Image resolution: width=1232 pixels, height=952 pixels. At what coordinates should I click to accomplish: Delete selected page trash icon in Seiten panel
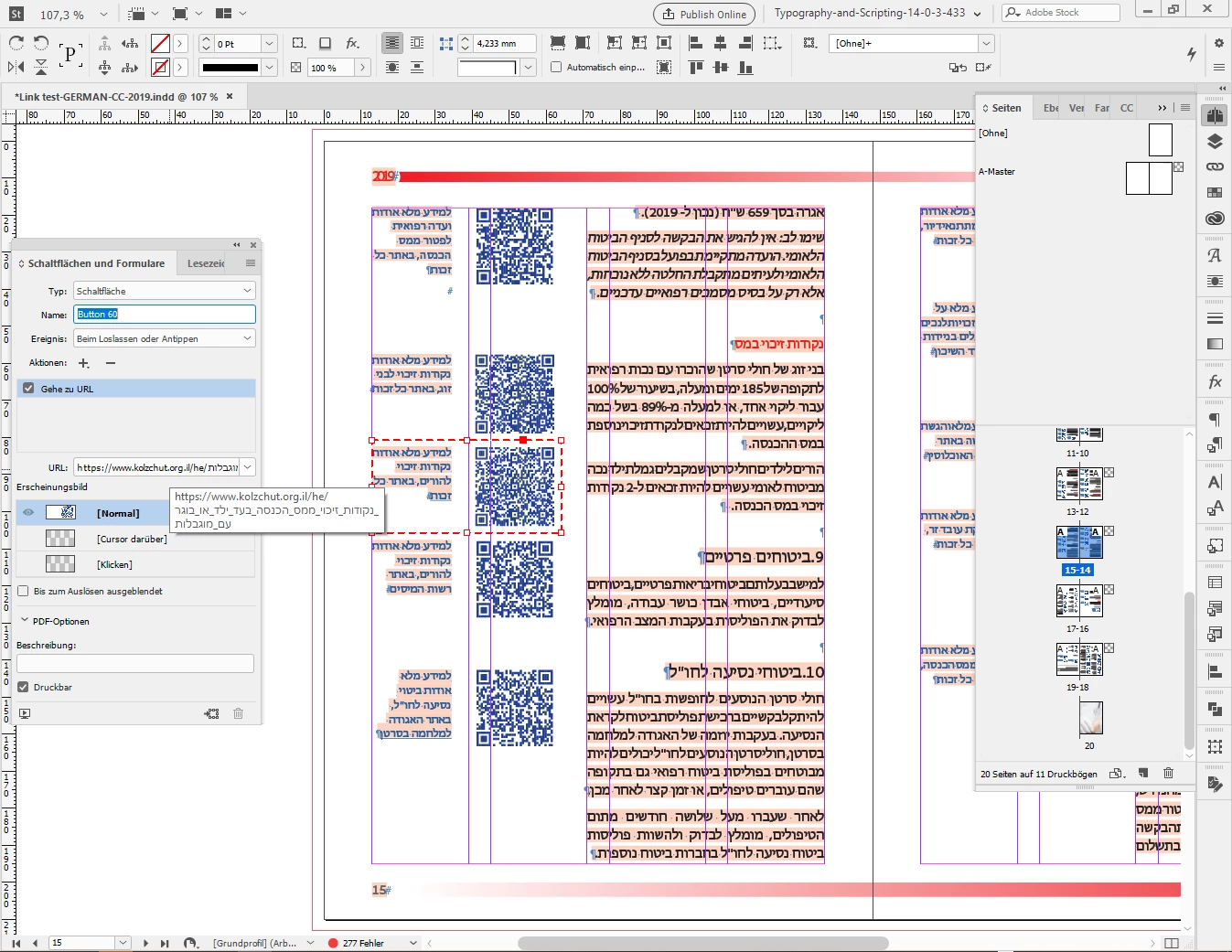pos(1168,774)
